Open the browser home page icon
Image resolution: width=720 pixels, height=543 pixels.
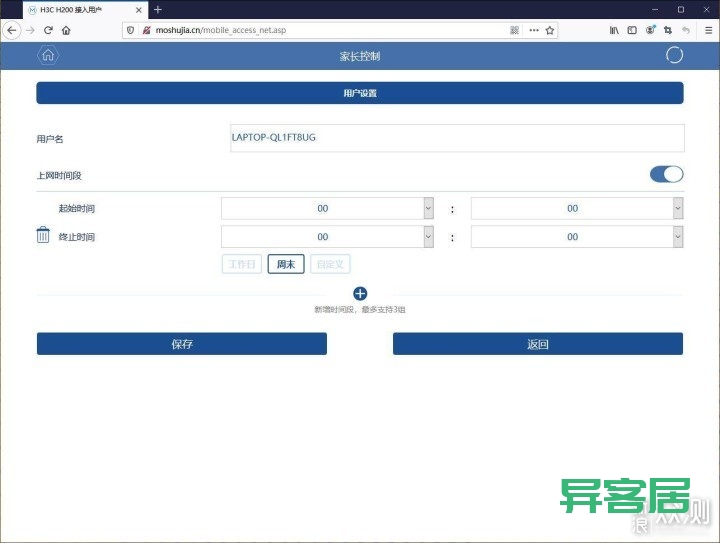click(x=66, y=30)
